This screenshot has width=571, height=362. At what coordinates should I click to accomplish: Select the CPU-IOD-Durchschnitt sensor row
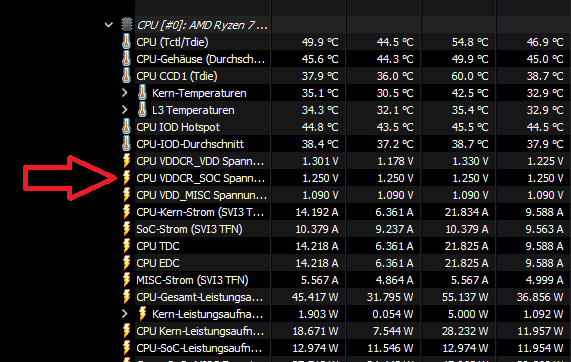point(346,144)
